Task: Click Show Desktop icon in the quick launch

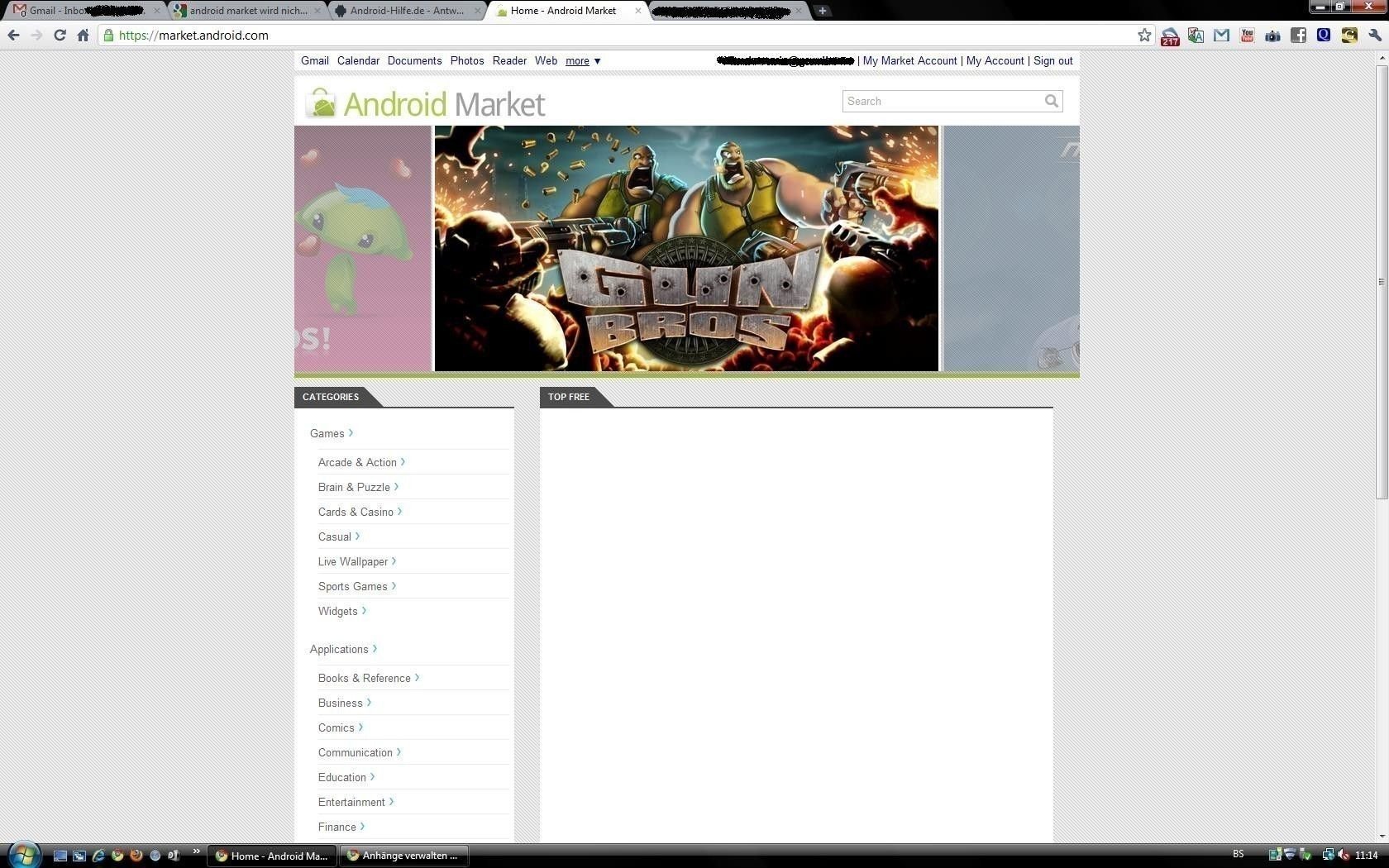Action: coord(60,856)
